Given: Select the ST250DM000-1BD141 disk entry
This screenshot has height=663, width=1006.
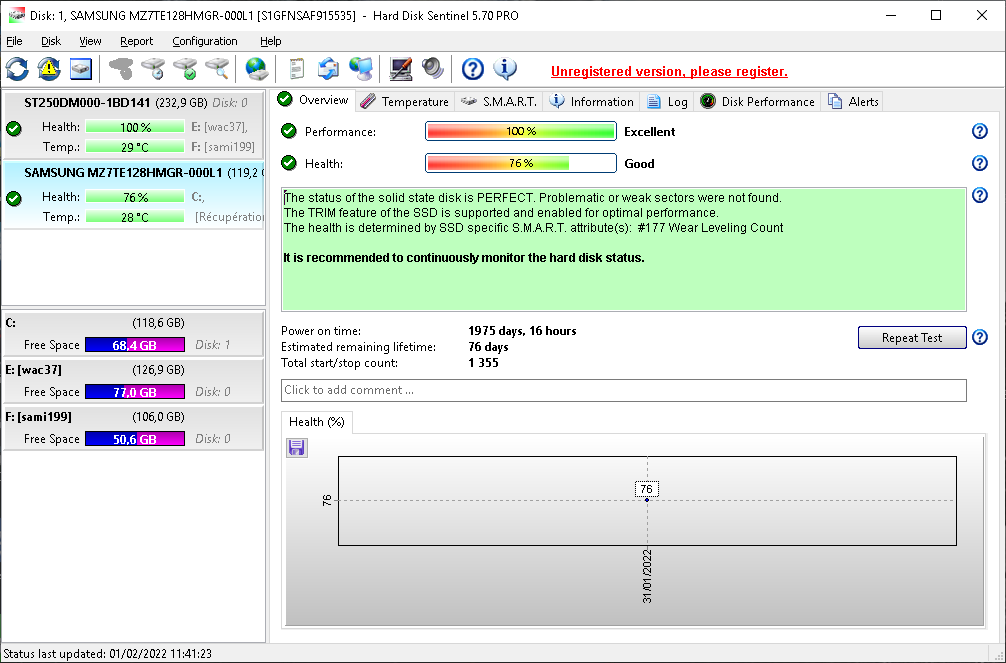Looking at the screenshot, I should (x=133, y=125).
